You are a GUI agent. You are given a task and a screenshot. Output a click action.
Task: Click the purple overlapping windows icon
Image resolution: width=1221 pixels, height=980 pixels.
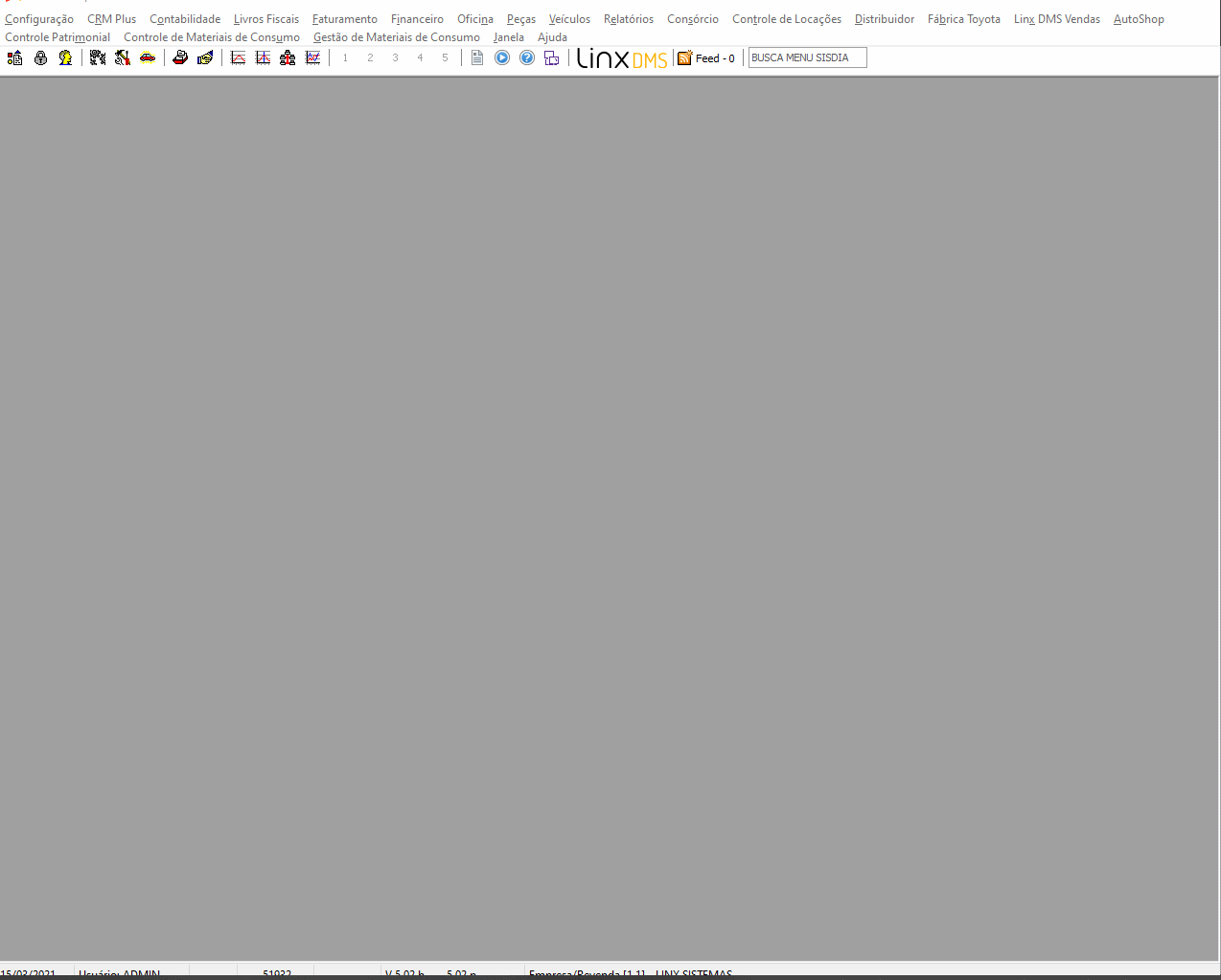tap(552, 58)
